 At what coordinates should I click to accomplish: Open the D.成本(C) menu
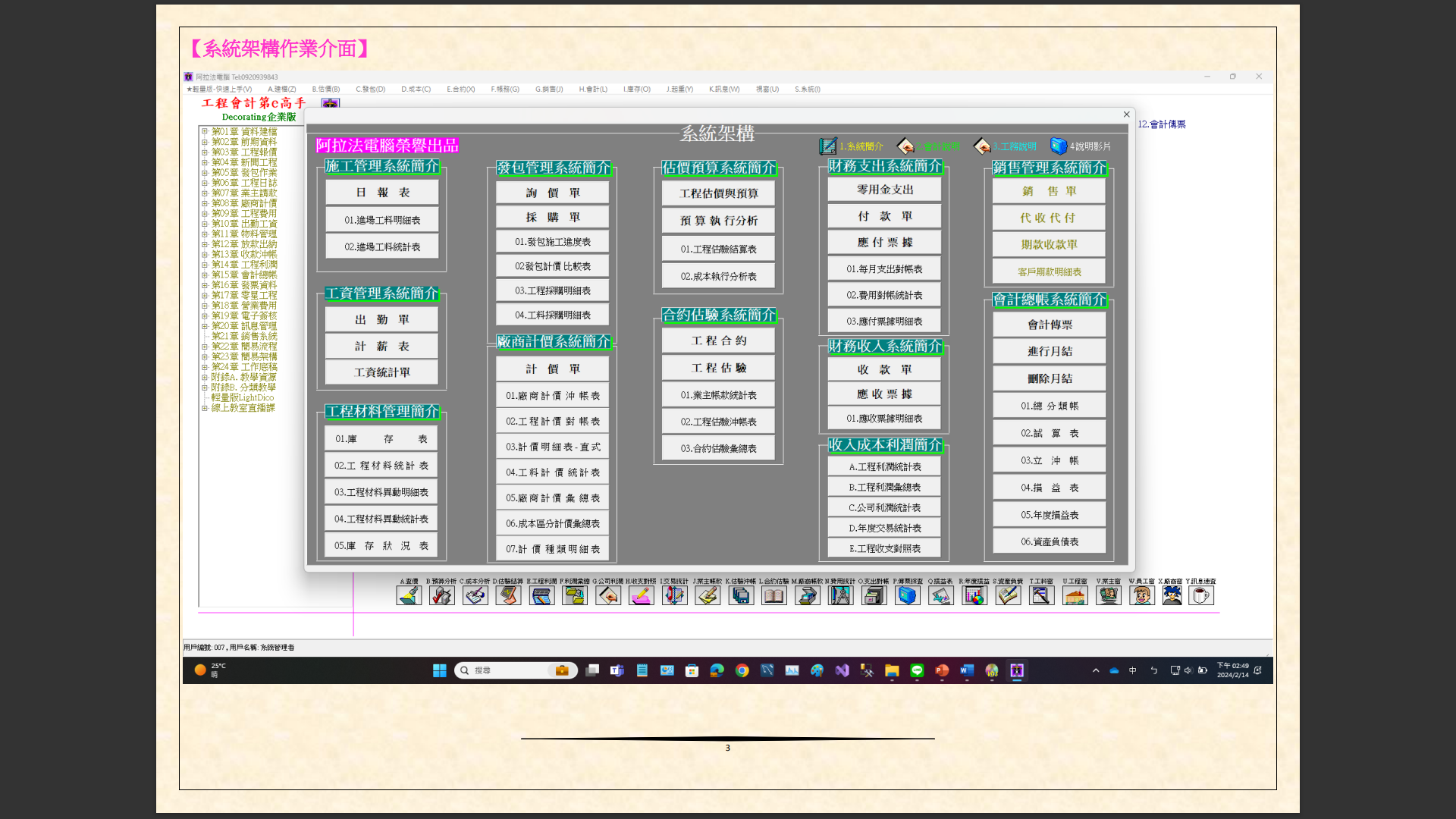point(416,89)
